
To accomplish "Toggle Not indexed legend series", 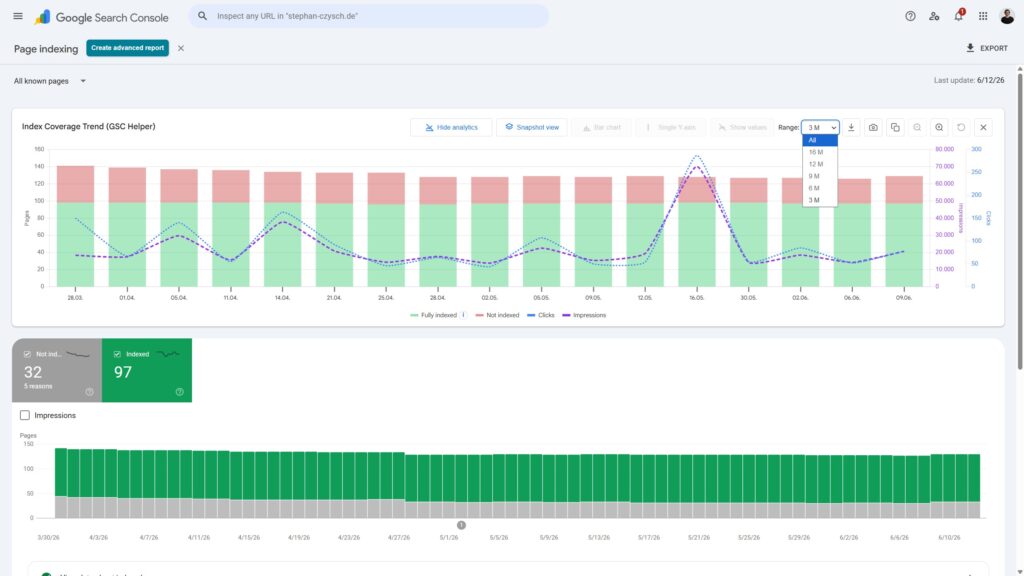I will tap(498, 315).
